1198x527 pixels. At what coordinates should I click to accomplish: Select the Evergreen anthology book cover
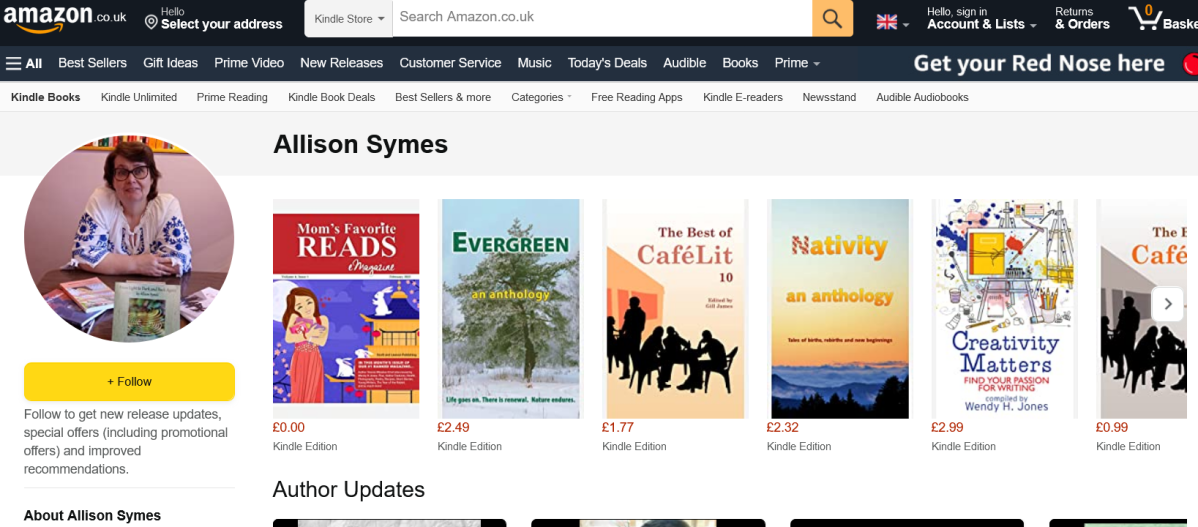click(510, 308)
